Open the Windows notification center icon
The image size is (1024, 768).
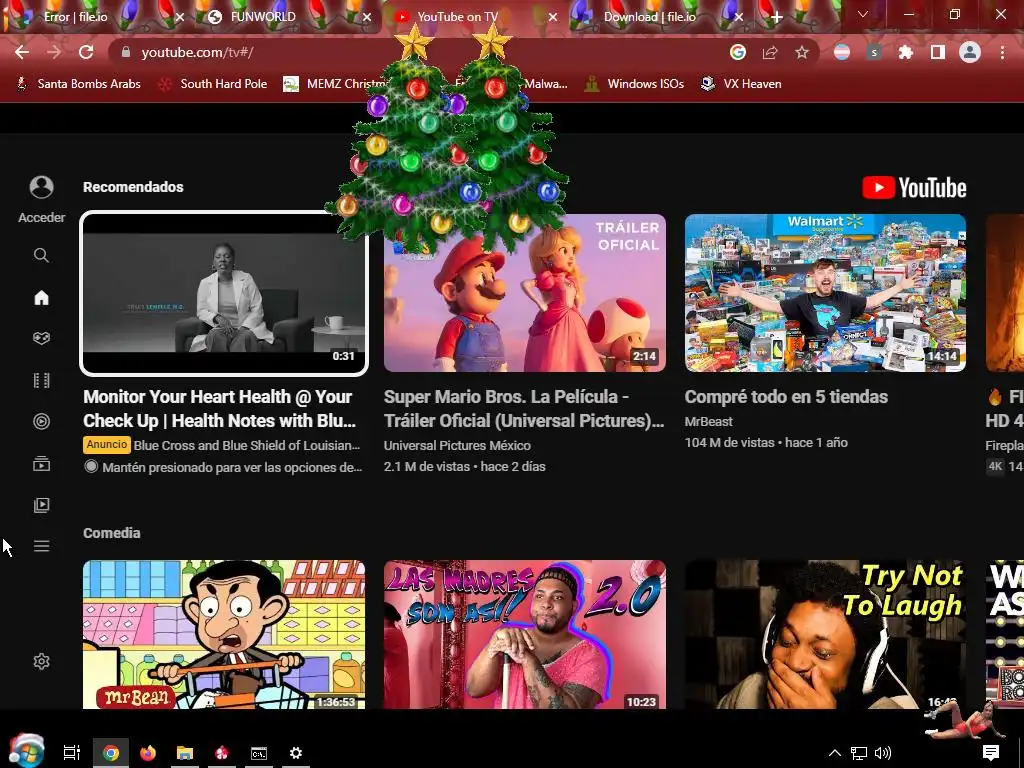pos(991,753)
